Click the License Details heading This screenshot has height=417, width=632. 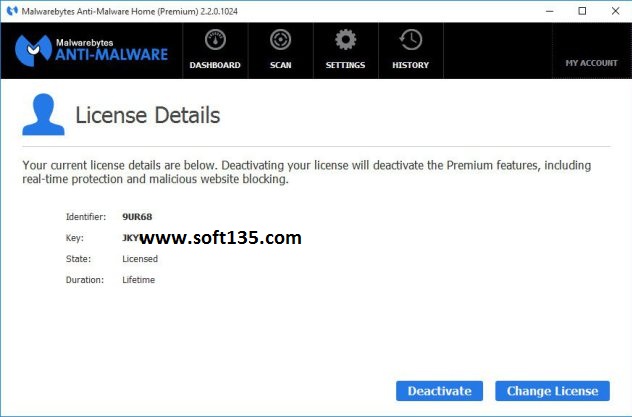point(148,115)
